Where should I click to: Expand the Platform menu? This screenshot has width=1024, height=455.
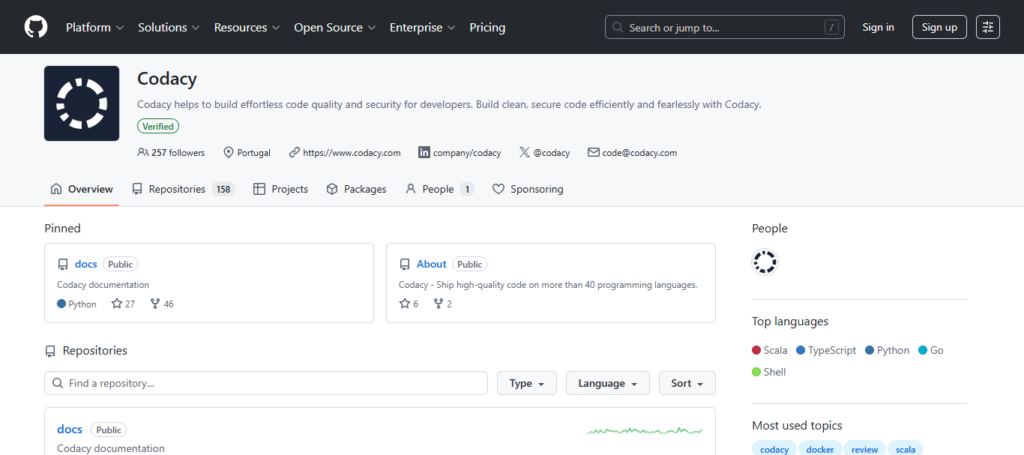pos(95,27)
